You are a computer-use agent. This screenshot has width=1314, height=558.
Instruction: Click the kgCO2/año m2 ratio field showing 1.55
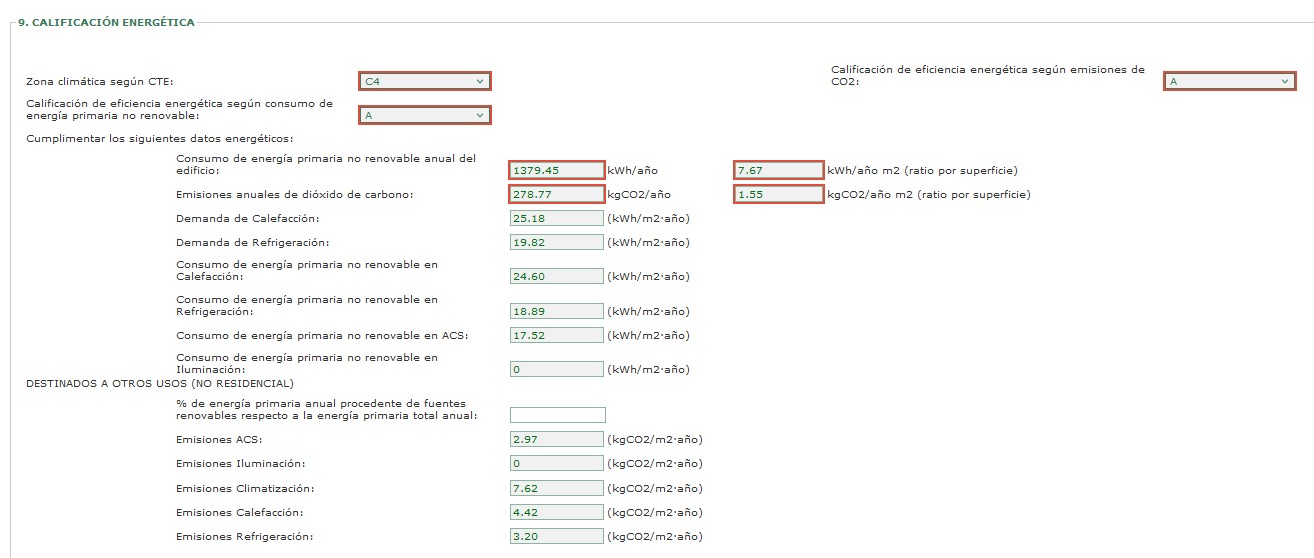[778, 194]
